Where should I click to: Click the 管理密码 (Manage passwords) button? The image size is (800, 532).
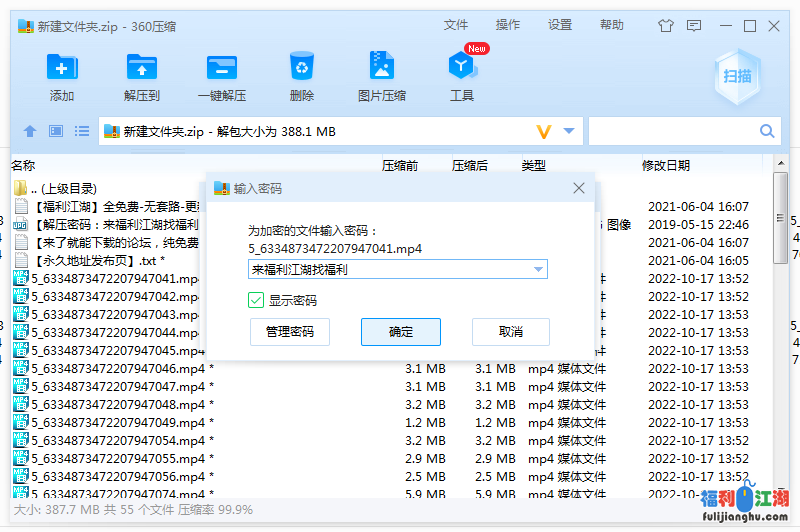pos(290,332)
